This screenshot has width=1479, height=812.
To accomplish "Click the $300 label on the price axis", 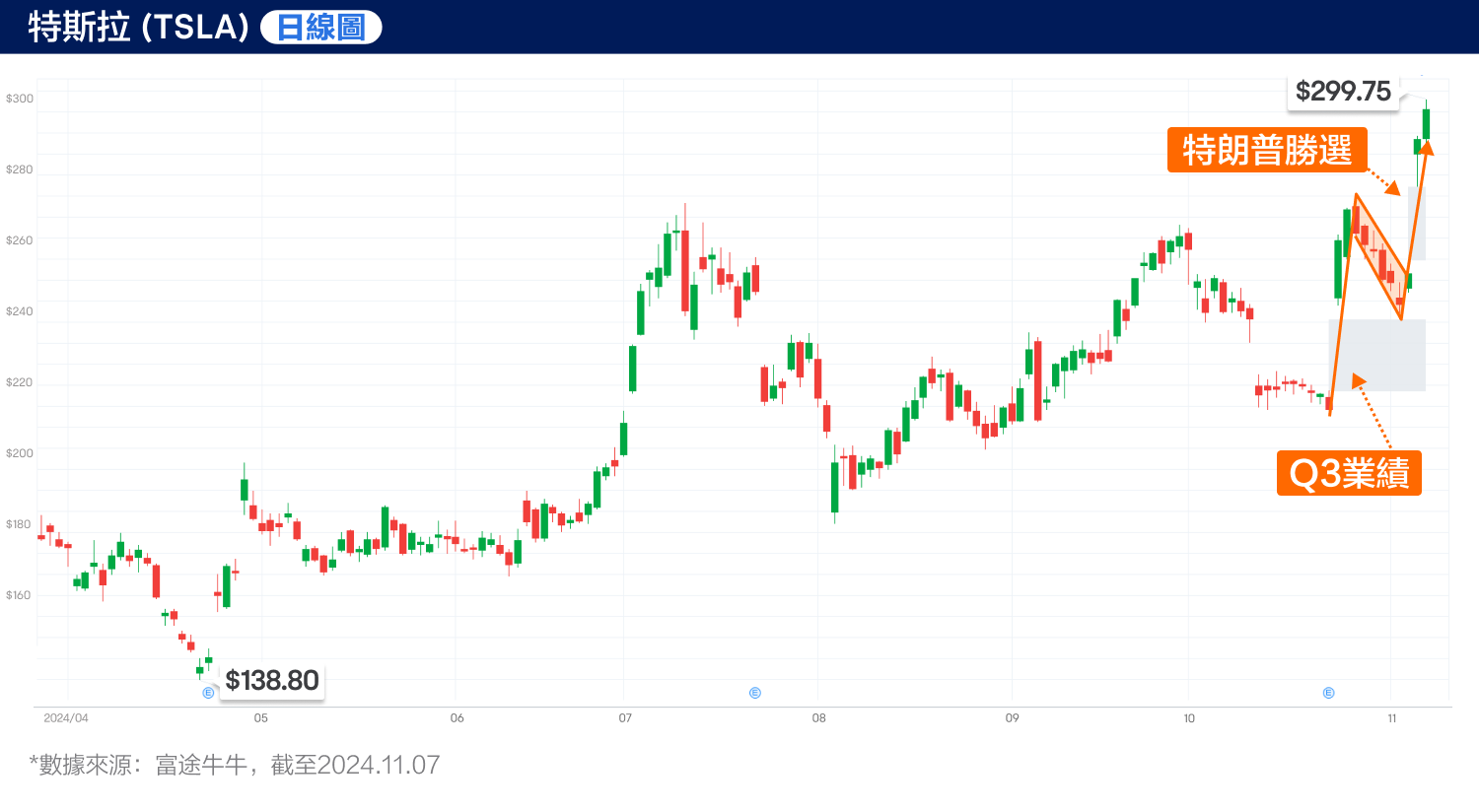I will pyautogui.click(x=22, y=99).
